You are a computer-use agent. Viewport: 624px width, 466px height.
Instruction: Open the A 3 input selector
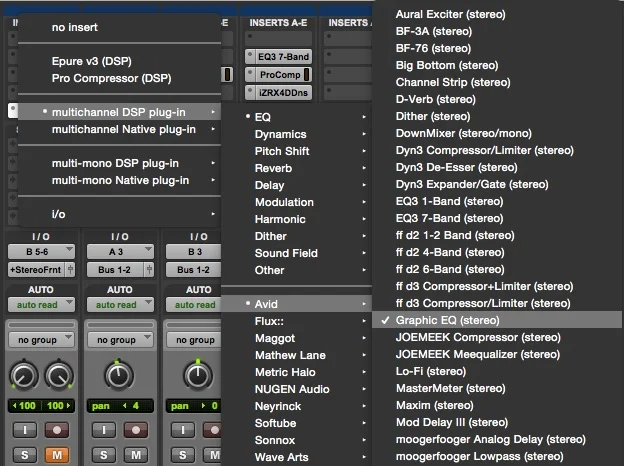pyautogui.click(x=120, y=252)
